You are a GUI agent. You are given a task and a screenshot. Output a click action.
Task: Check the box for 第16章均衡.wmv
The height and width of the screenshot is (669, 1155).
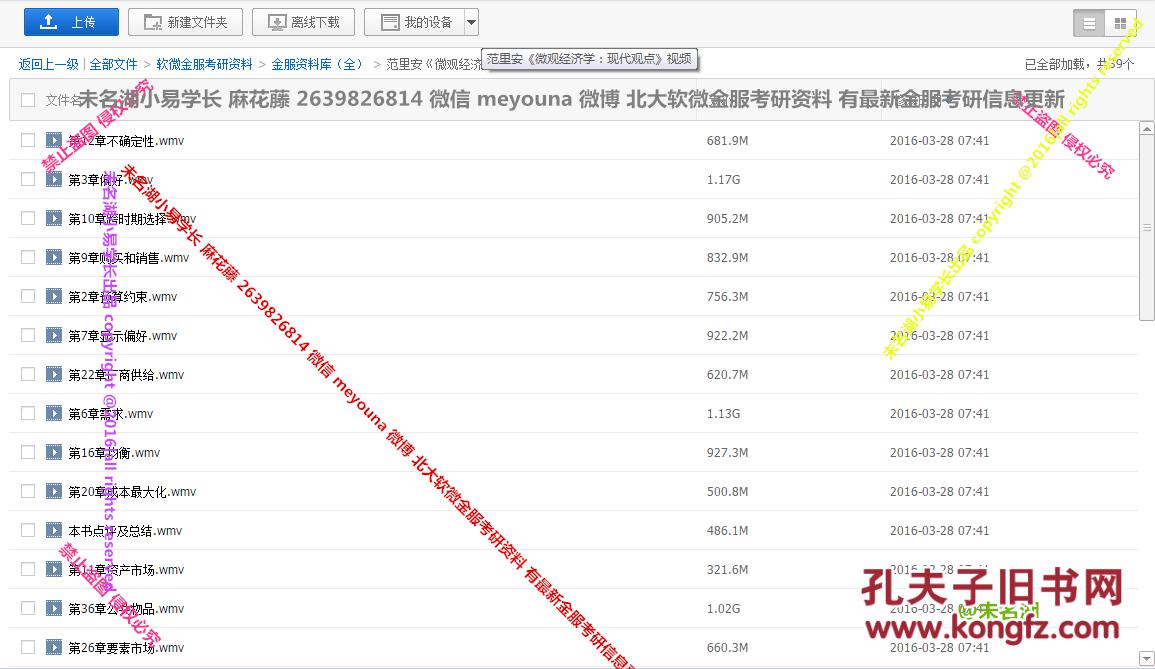coord(28,452)
